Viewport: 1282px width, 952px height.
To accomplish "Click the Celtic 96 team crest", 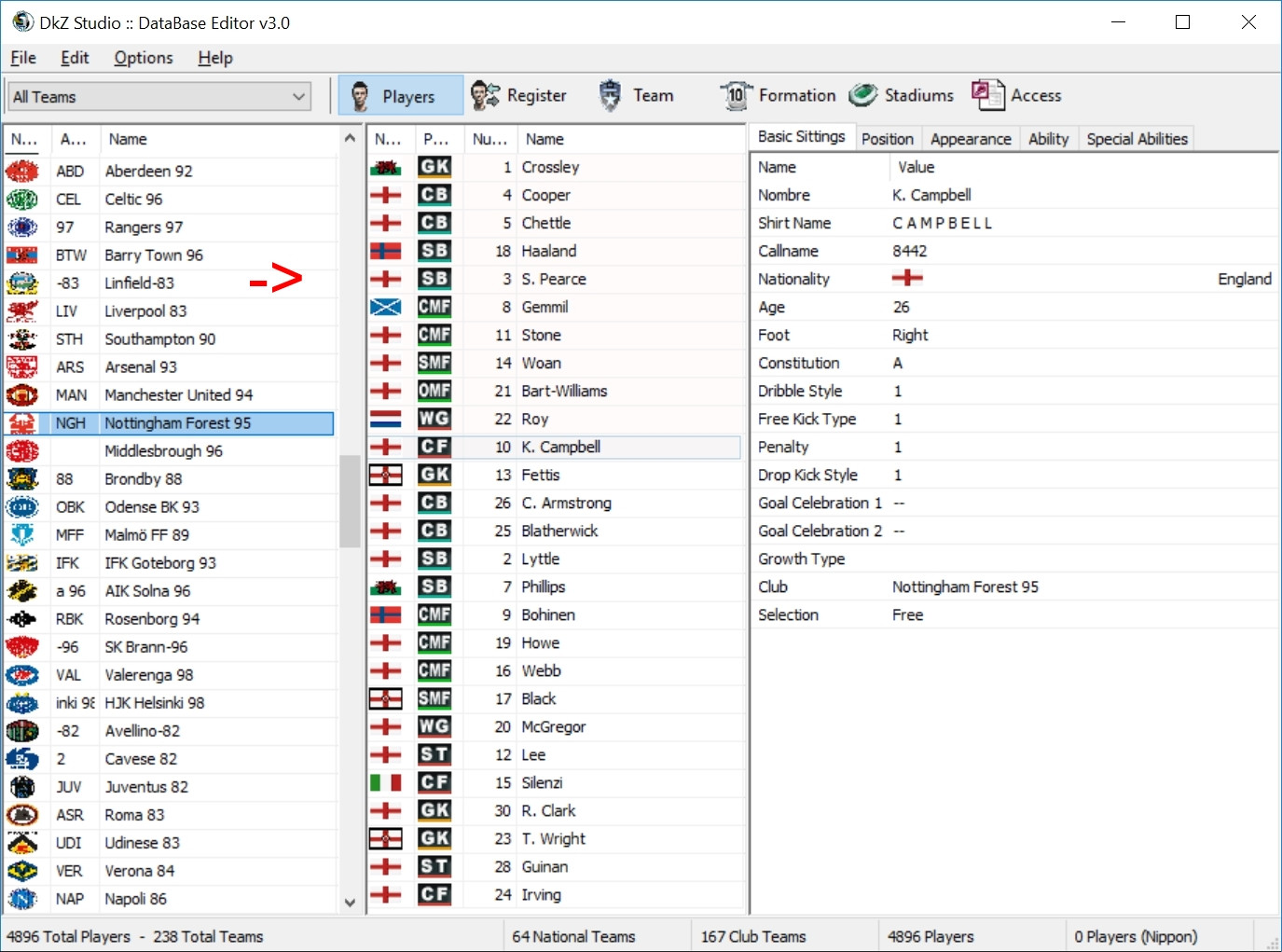I will tap(22, 200).
